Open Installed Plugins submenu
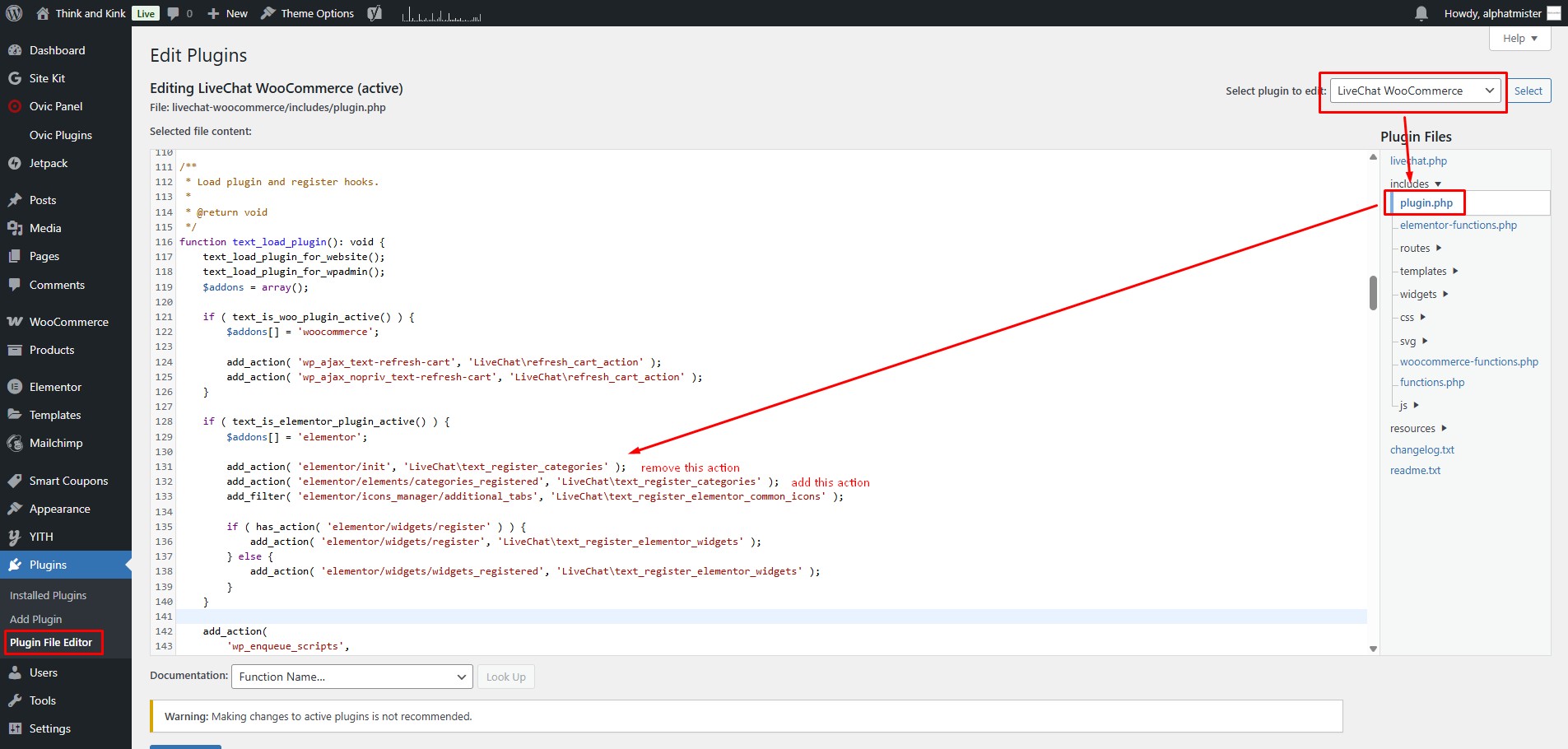 pos(48,595)
